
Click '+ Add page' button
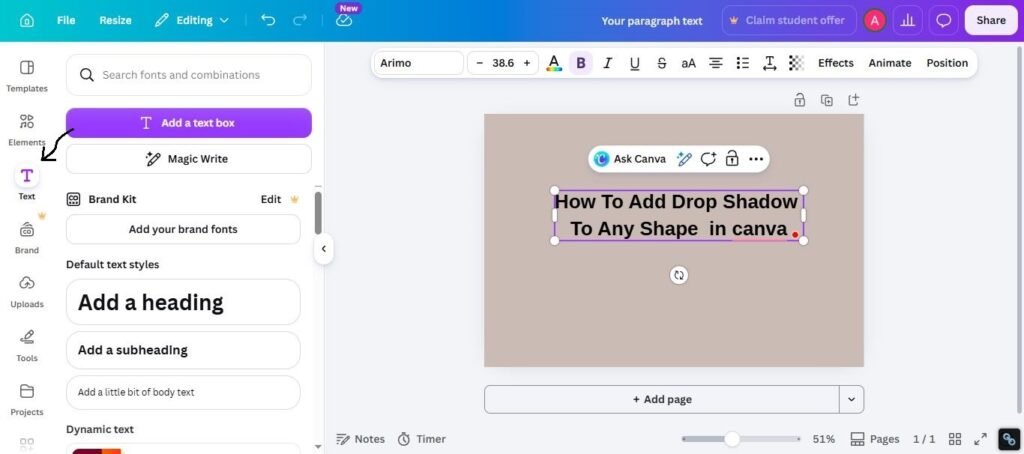[662, 399]
